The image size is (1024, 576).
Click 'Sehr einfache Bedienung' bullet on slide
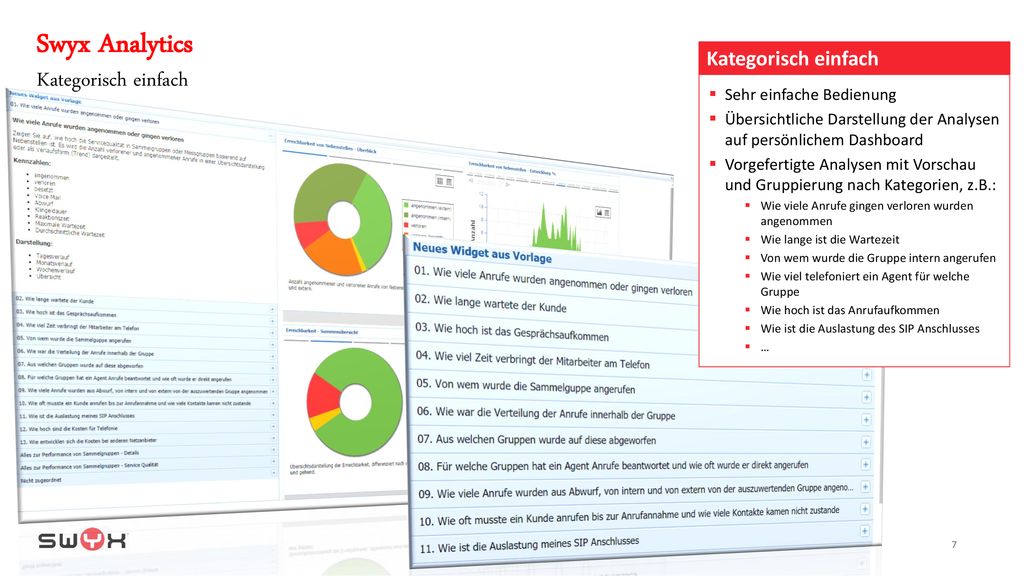click(x=810, y=95)
